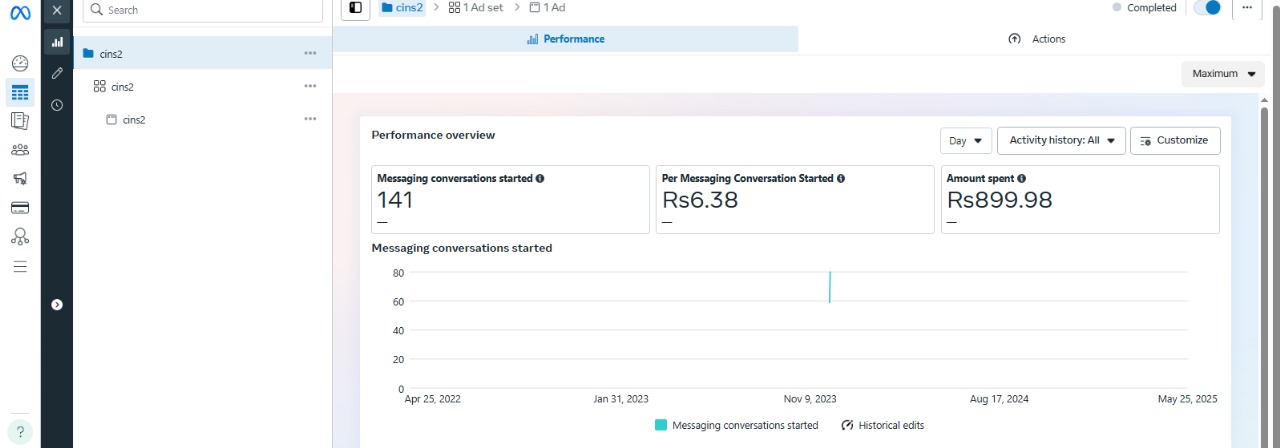Toggle the side panel layout button
The image size is (1280, 448).
356,8
